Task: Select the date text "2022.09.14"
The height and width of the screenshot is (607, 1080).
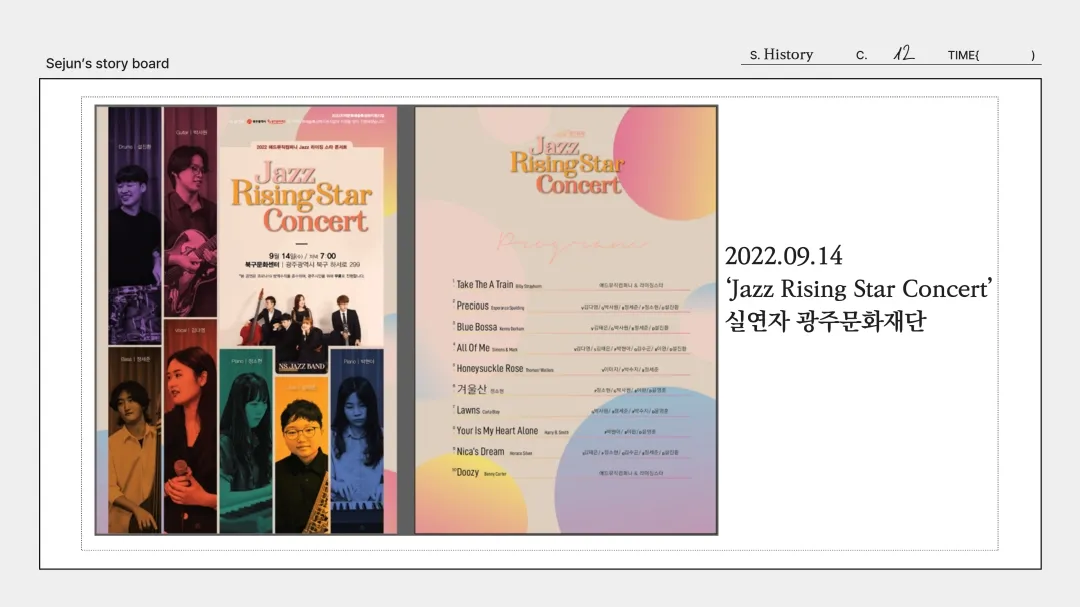Action: pos(783,256)
